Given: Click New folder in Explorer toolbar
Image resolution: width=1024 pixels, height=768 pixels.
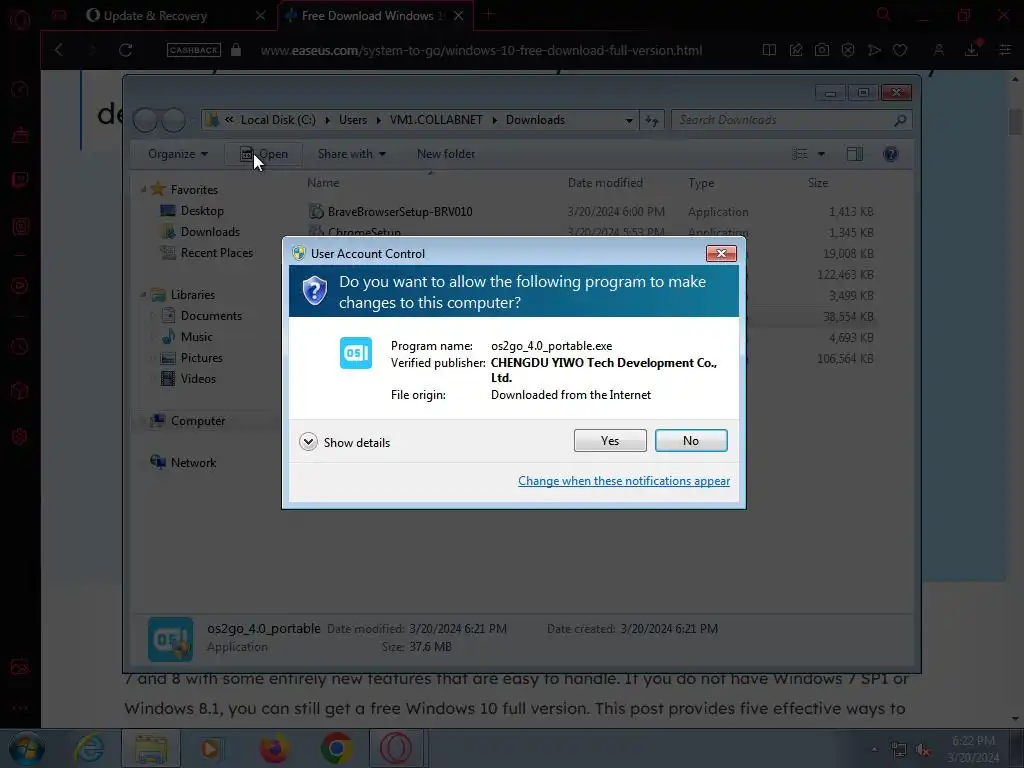Looking at the screenshot, I should point(446,154).
